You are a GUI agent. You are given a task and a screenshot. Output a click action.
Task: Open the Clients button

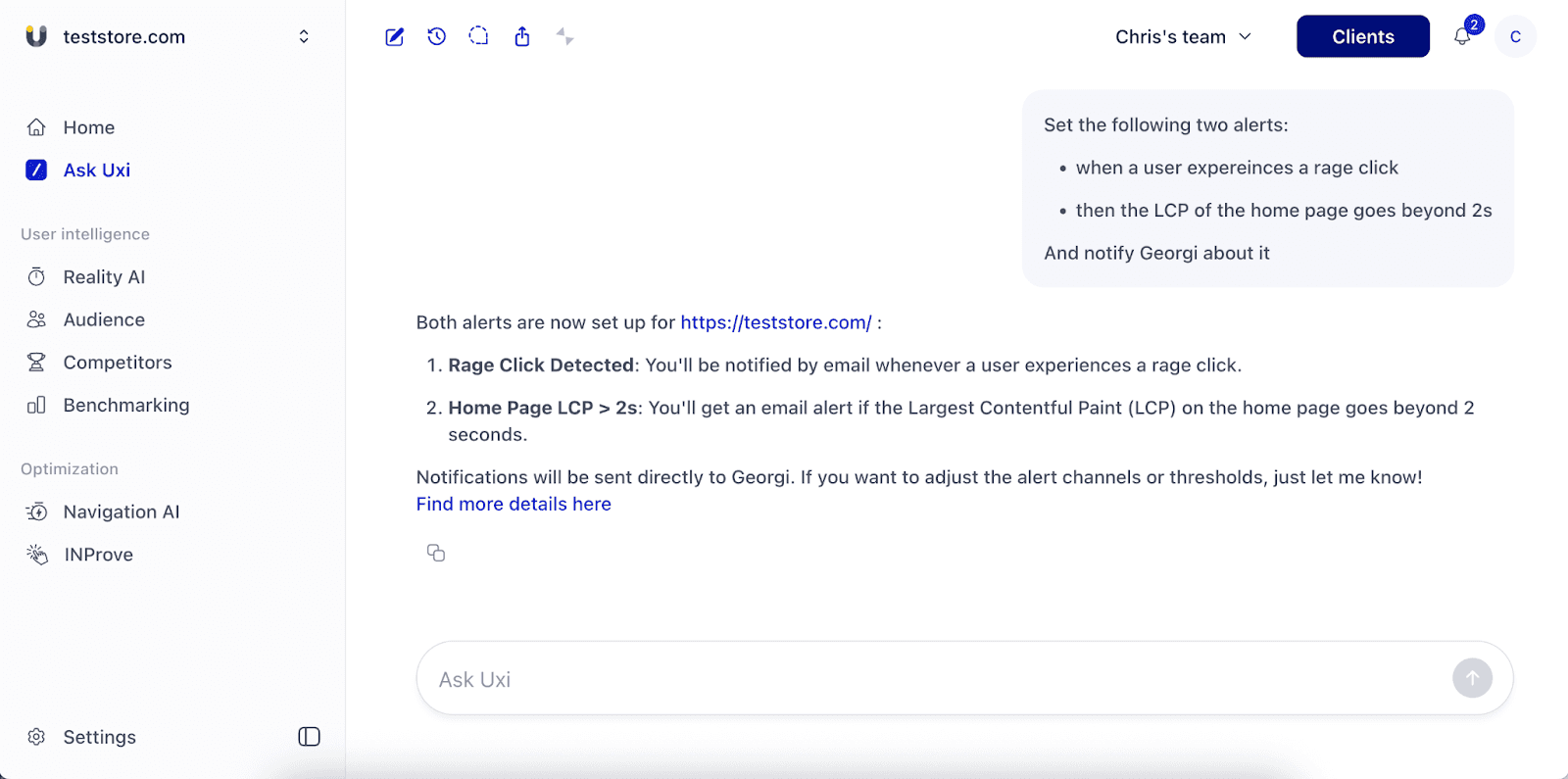1363,36
